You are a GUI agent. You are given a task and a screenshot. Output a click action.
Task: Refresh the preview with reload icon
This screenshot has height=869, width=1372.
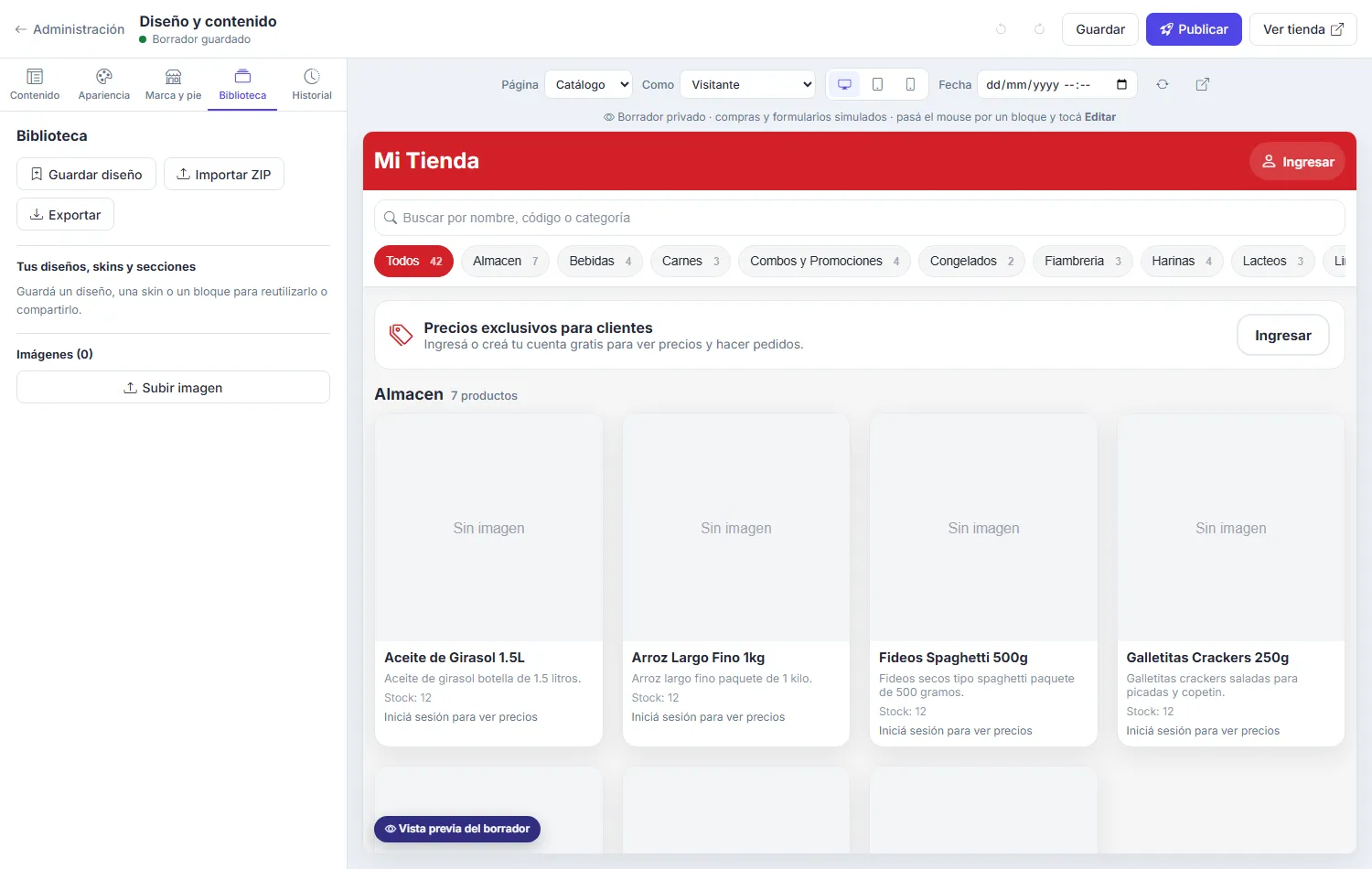tap(1162, 84)
